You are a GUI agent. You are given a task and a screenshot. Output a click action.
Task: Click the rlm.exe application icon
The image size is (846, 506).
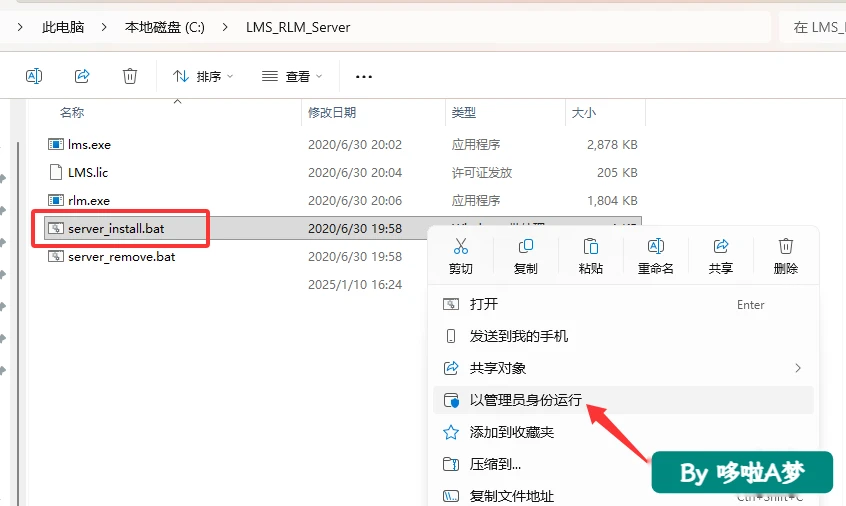click(56, 201)
